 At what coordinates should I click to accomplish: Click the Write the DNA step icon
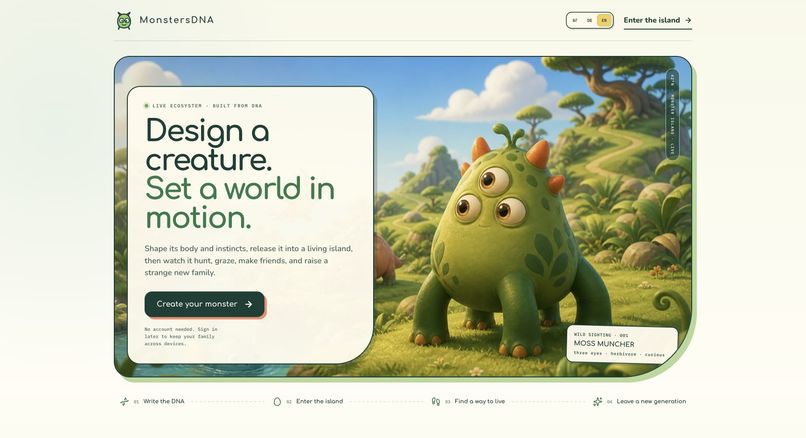(x=124, y=402)
